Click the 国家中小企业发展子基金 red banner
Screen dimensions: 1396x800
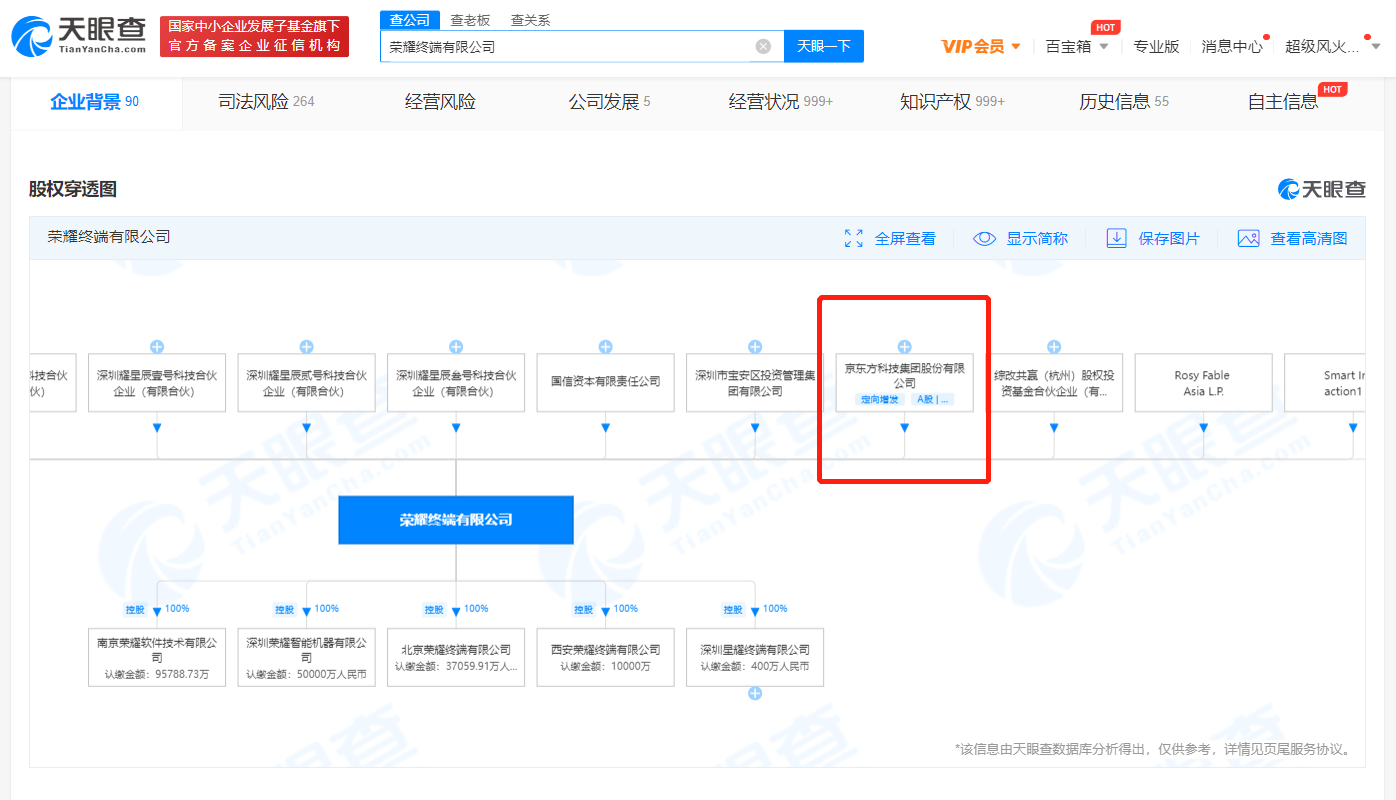click(x=254, y=36)
